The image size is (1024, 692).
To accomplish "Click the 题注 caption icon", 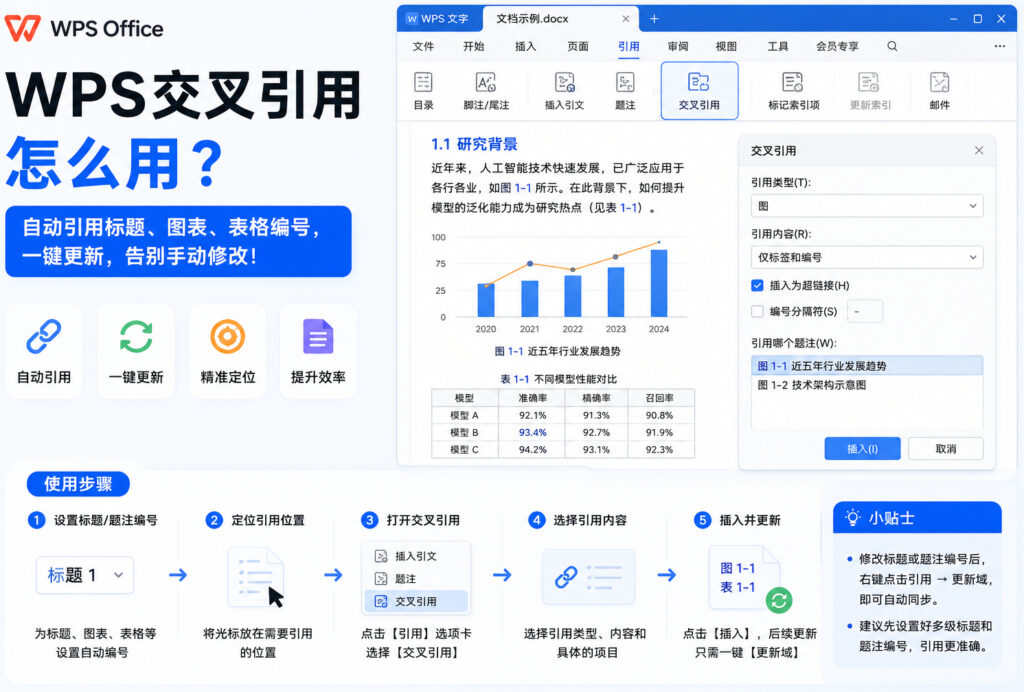I will coord(625,82).
